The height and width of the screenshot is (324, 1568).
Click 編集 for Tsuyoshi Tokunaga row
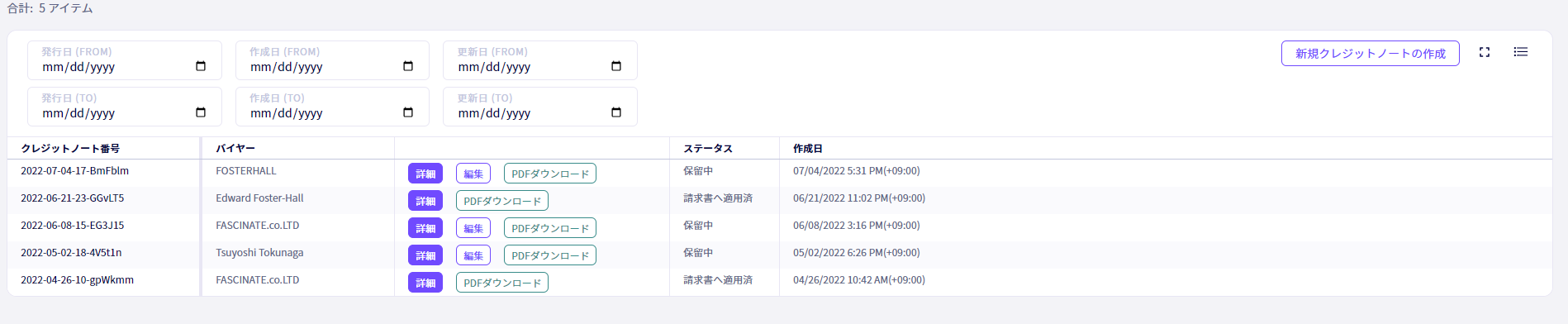pos(473,255)
